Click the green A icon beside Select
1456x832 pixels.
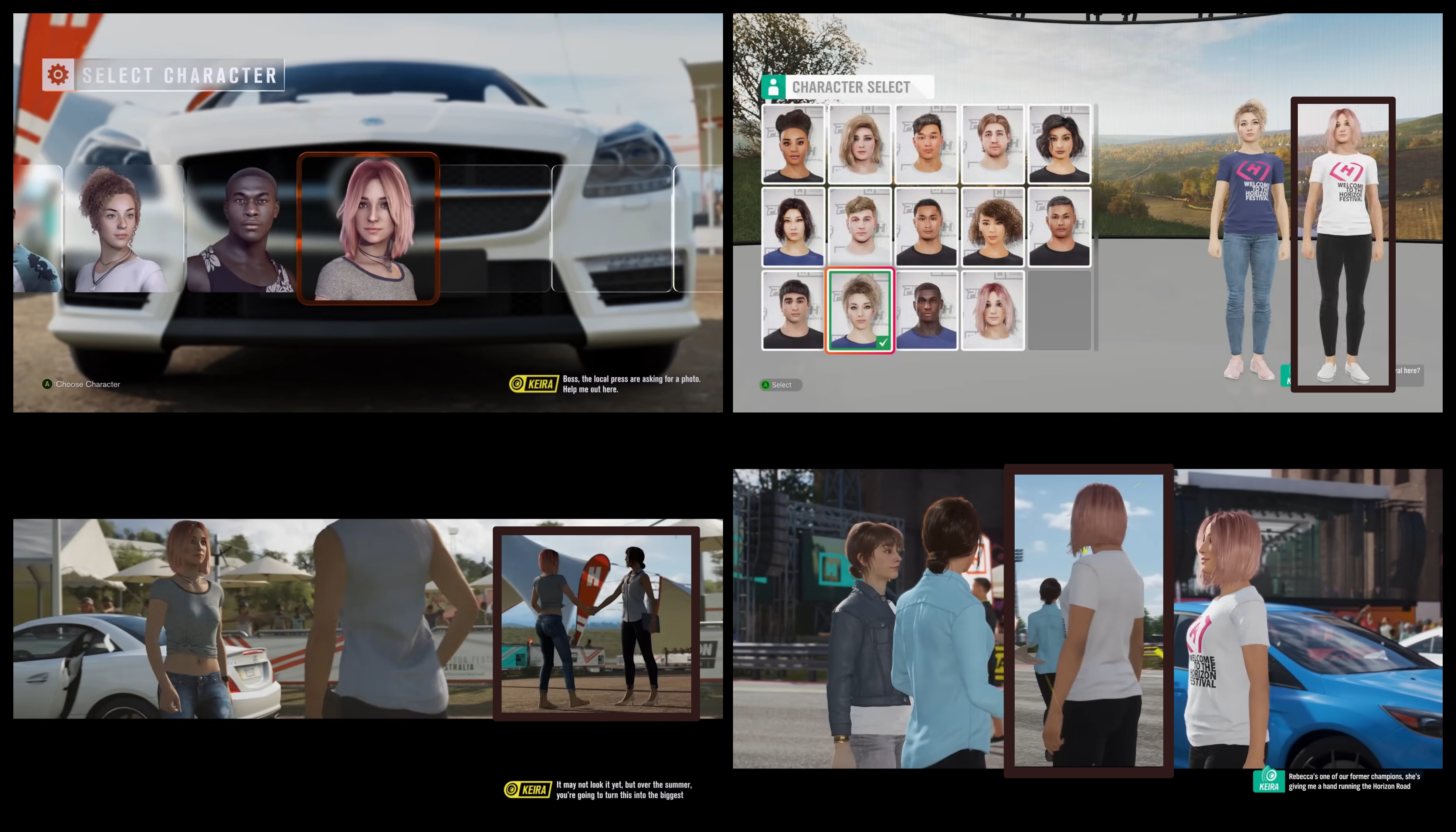point(766,384)
